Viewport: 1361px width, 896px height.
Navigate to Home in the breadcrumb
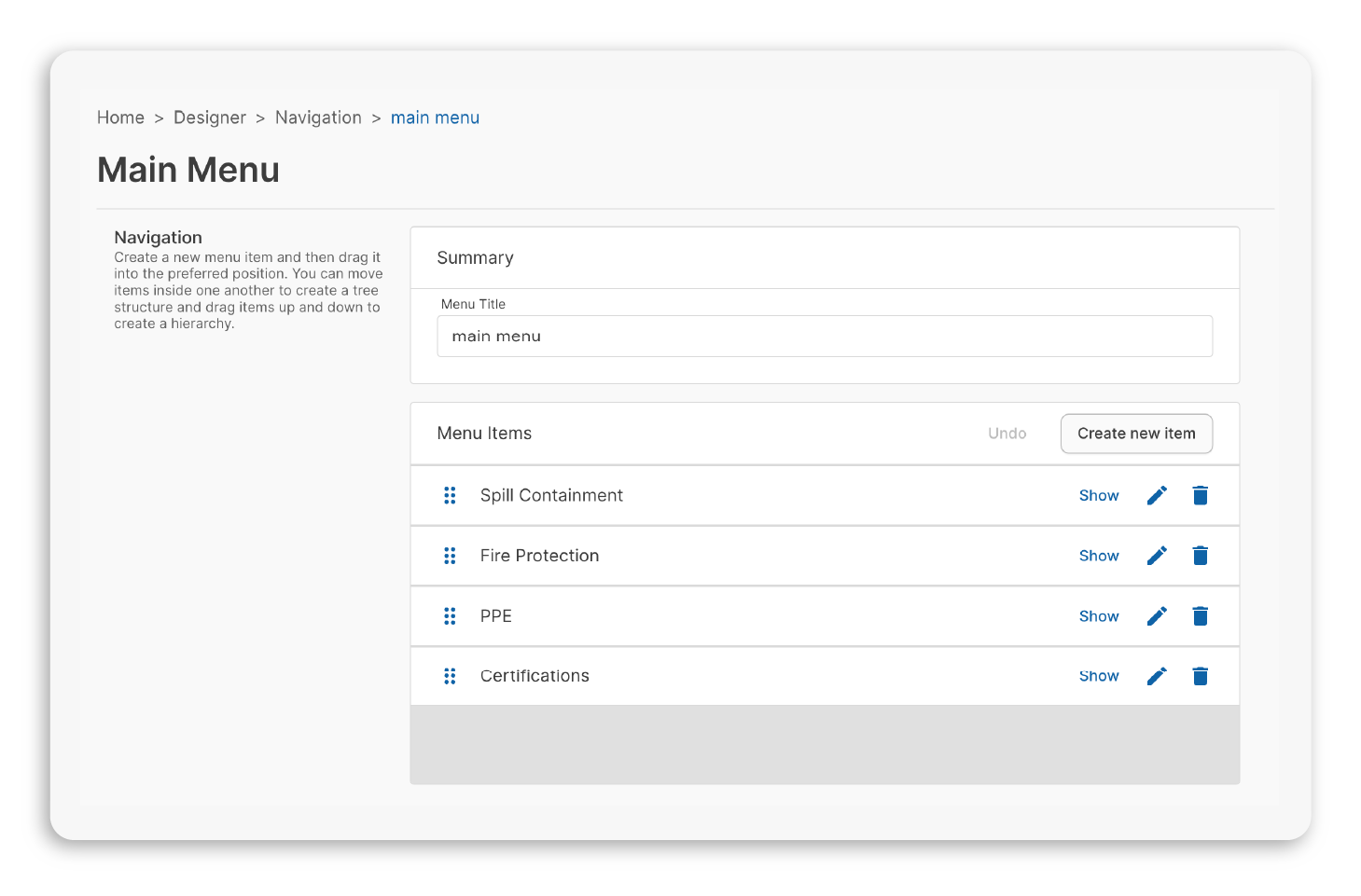tap(120, 117)
